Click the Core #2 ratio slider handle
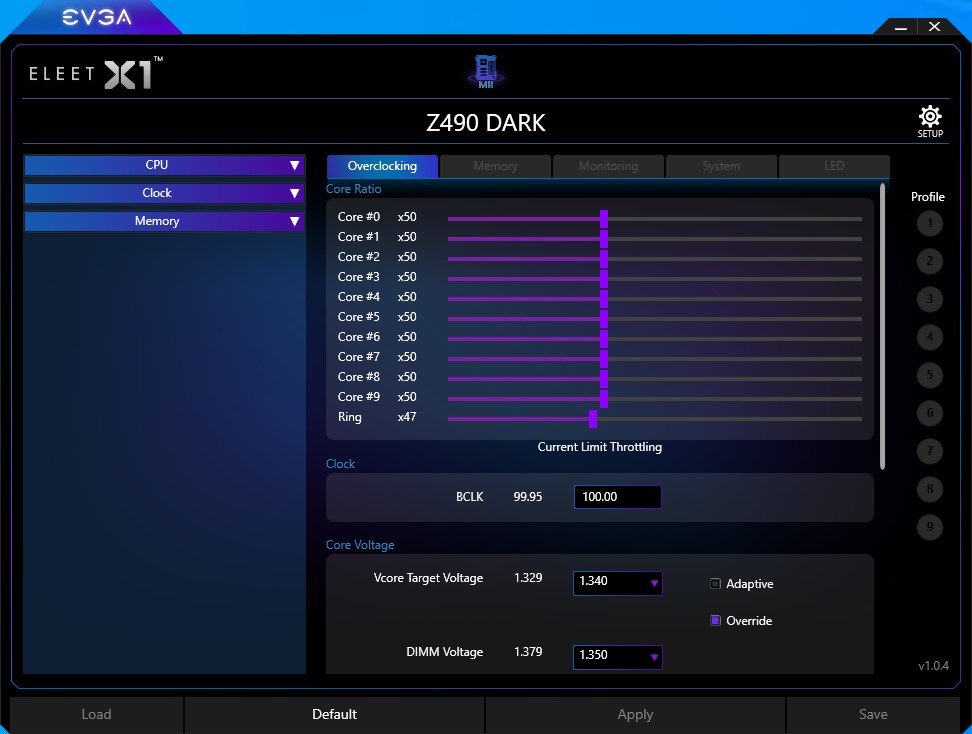Screen dimensions: 972x734 tap(604, 259)
